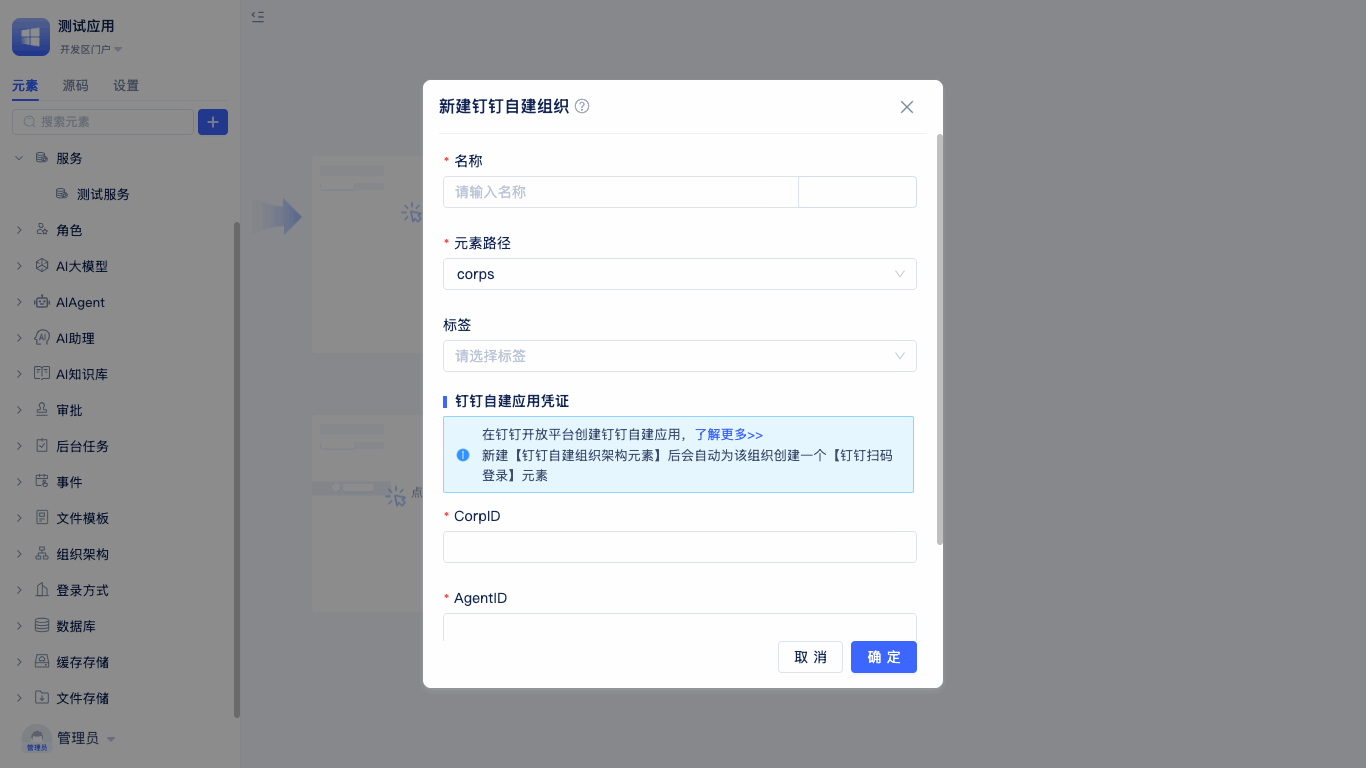This screenshot has width=1366, height=768.
Task: Click the AI助理 category icon
Action: (x=42, y=338)
